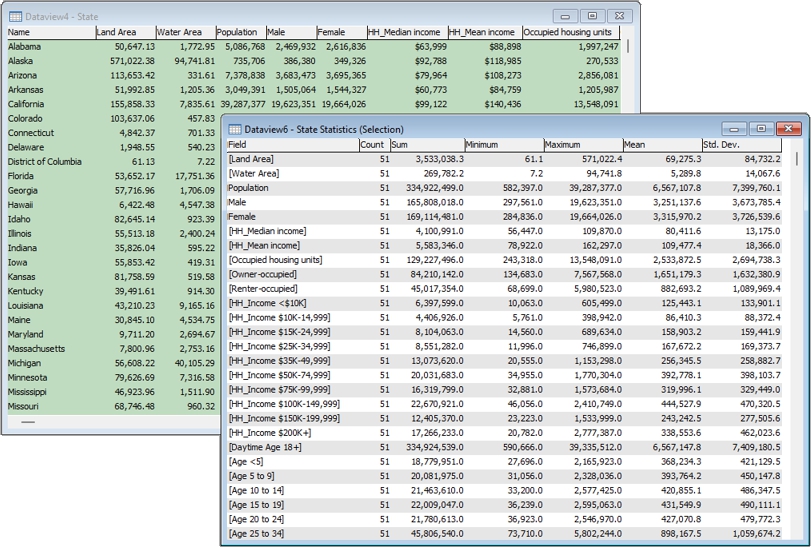Click Michigan's water area 40,105.29
811x547 pixels.
pyautogui.click(x=194, y=363)
